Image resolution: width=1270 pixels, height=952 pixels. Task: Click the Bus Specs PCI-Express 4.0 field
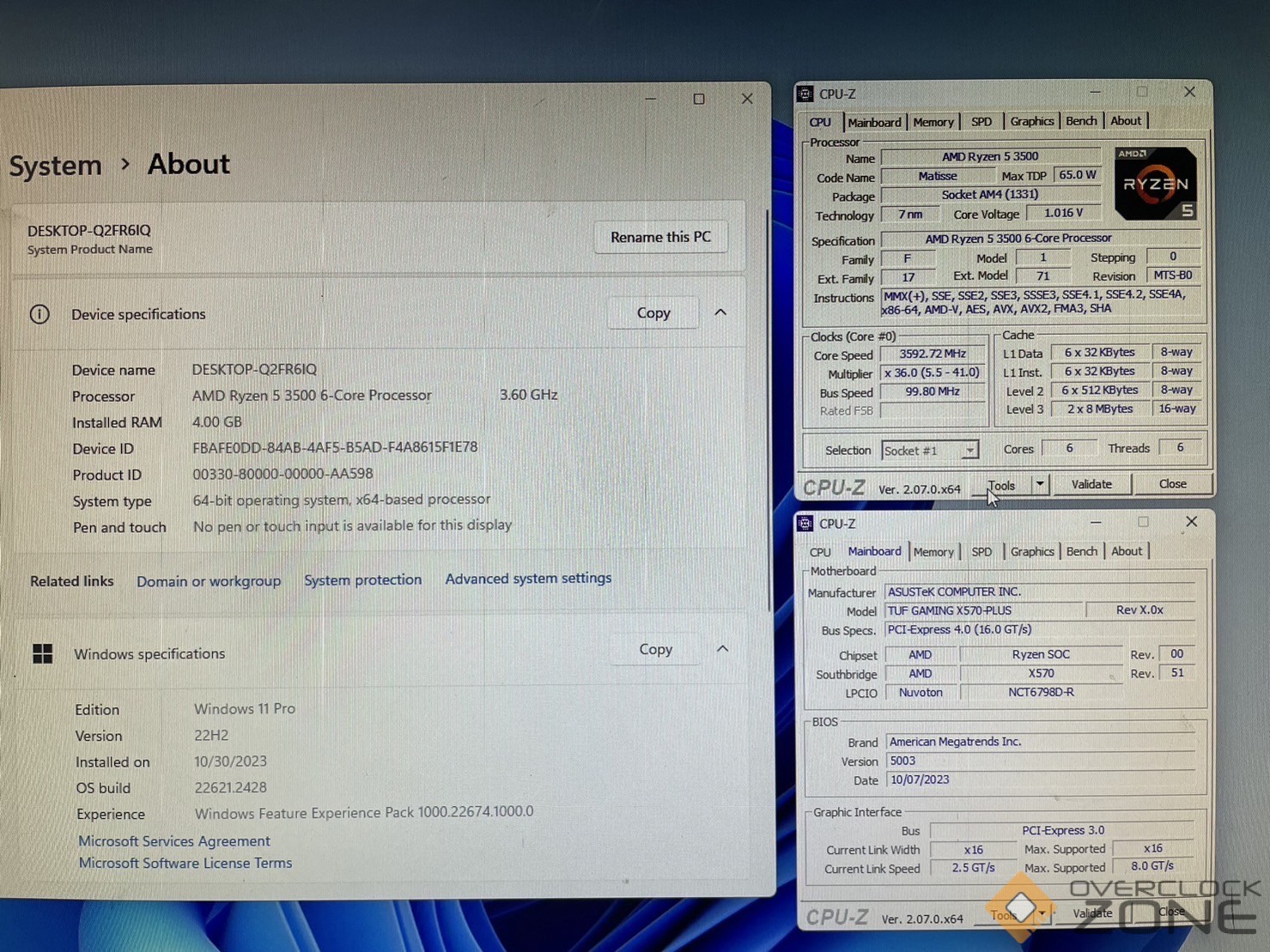coord(1039,629)
